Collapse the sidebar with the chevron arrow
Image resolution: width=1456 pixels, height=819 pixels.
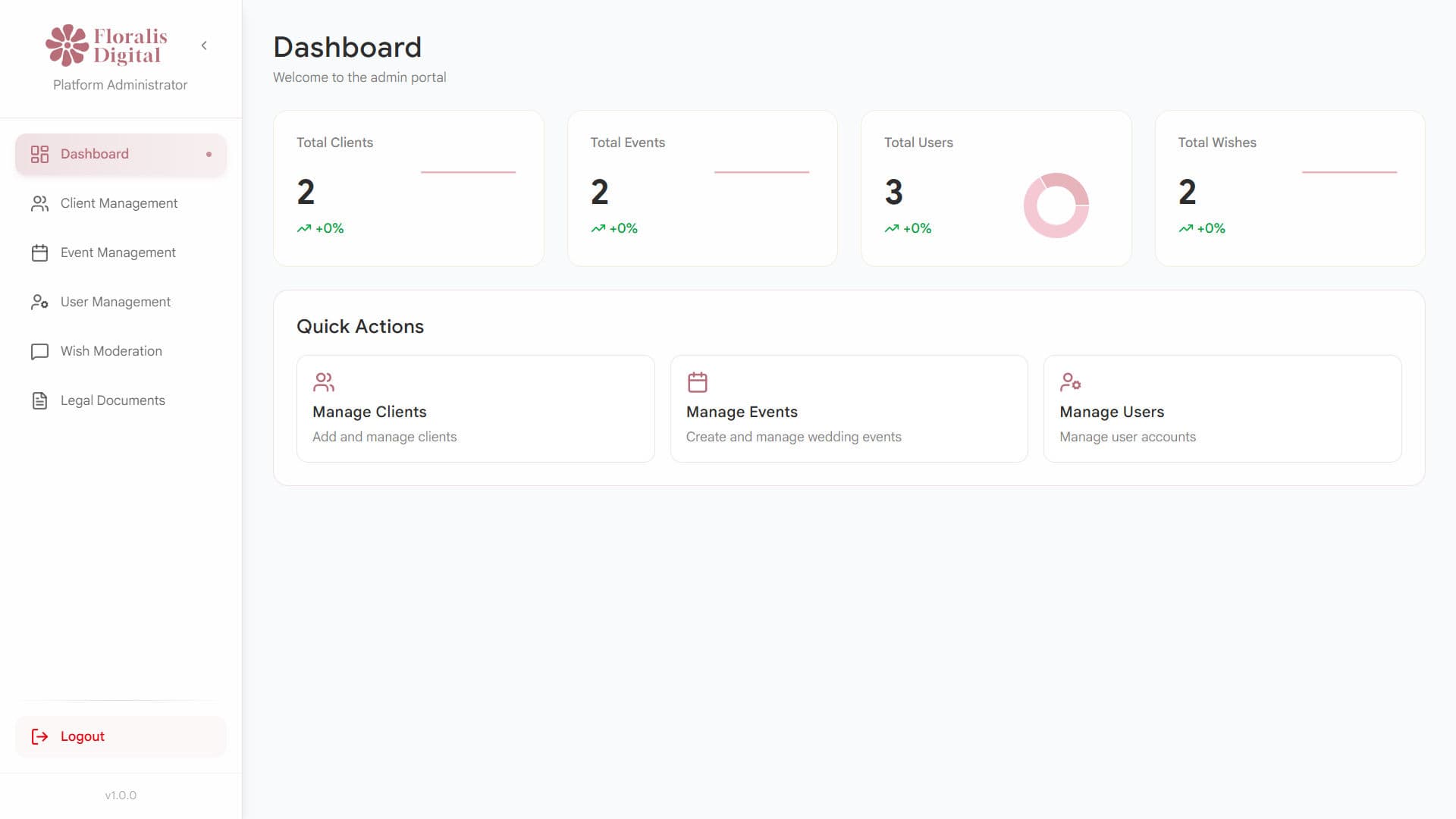[204, 45]
